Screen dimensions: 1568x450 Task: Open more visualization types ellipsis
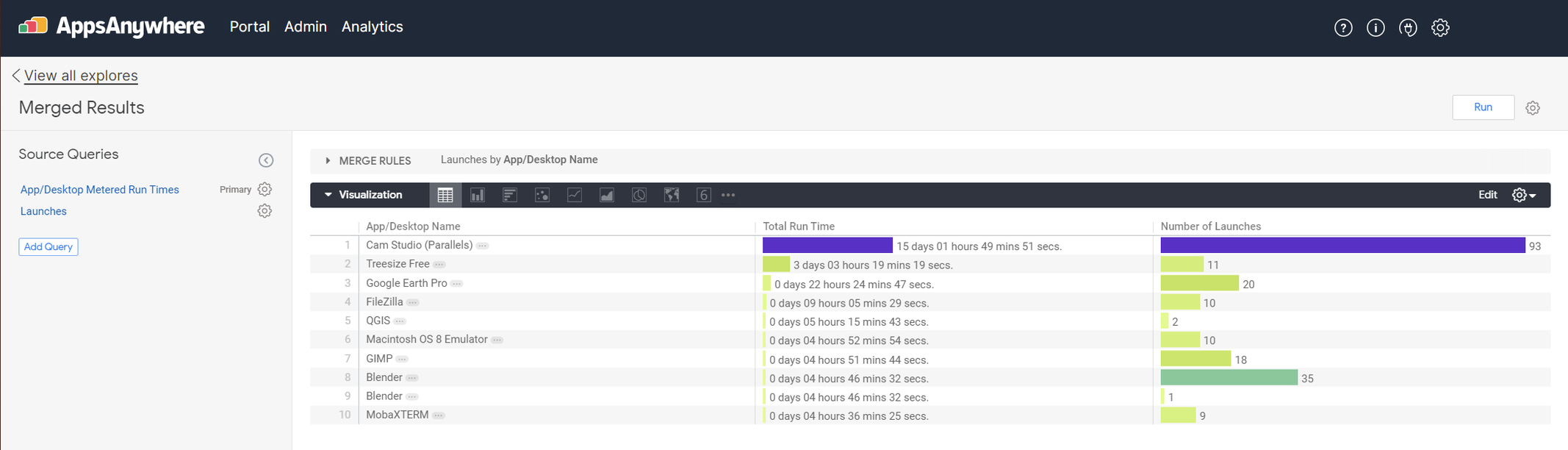pos(728,195)
